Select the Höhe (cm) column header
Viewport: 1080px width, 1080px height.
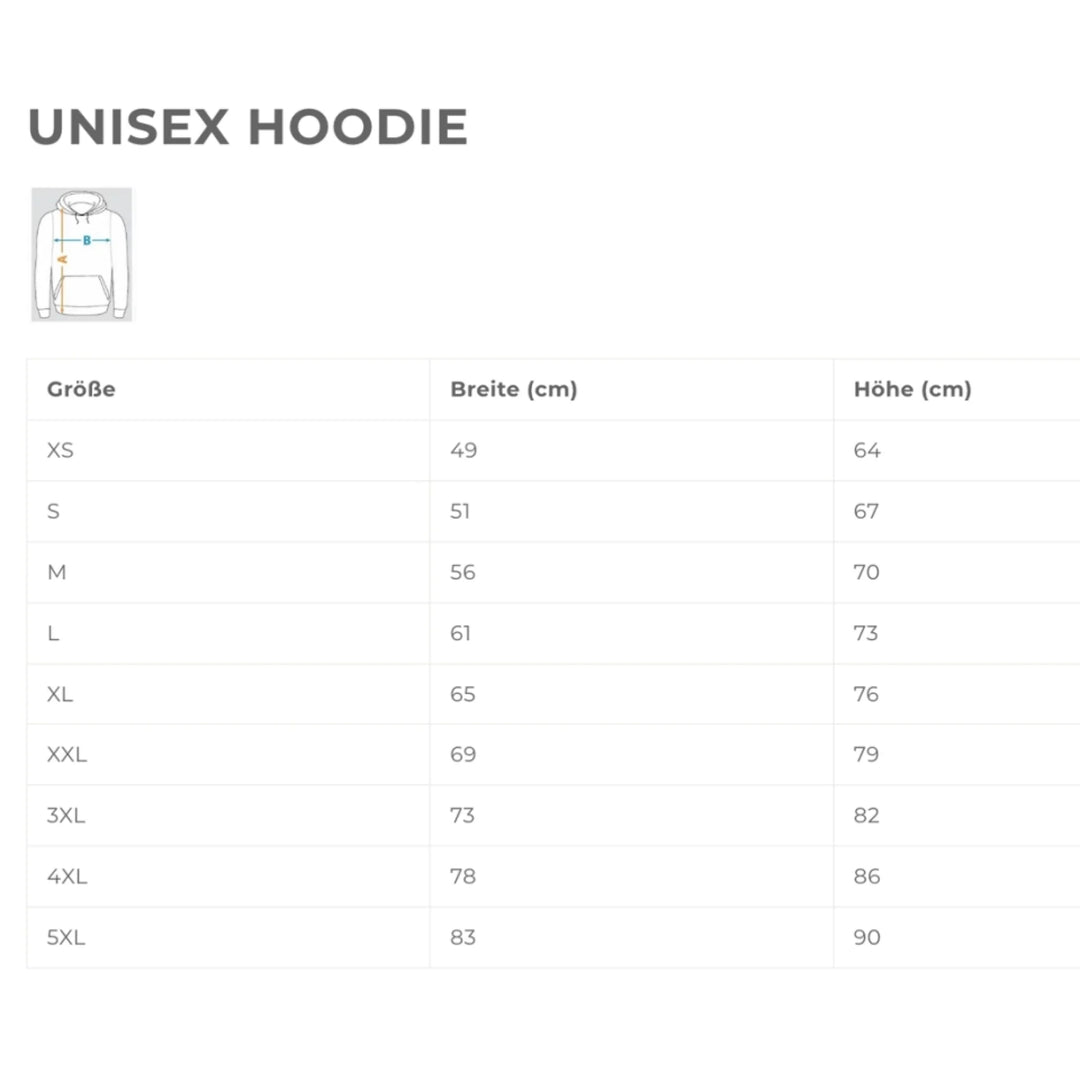[x=912, y=390]
